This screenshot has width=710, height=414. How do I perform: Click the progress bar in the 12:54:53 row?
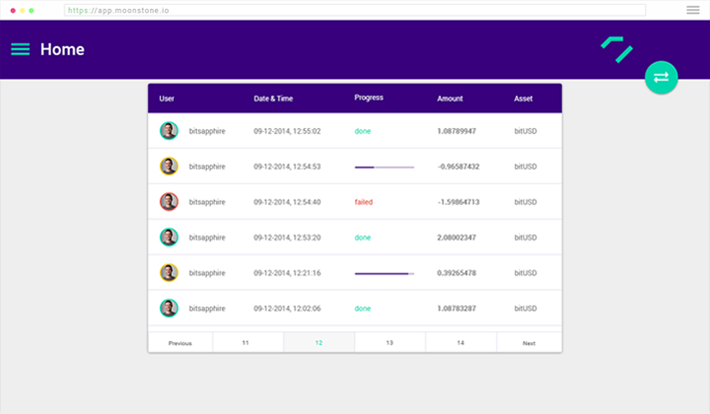tap(384, 167)
